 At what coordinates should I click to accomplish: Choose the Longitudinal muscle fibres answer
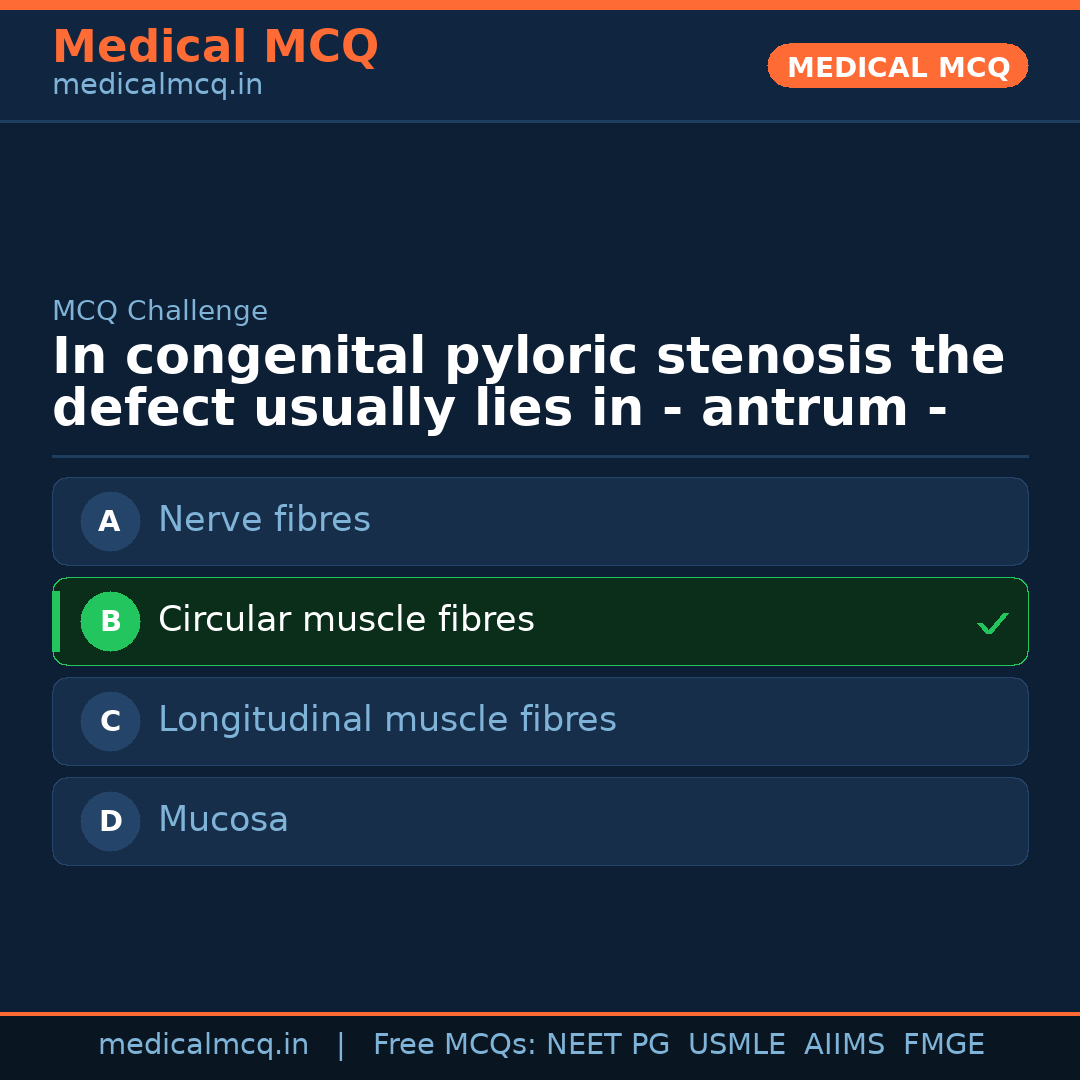click(x=387, y=720)
